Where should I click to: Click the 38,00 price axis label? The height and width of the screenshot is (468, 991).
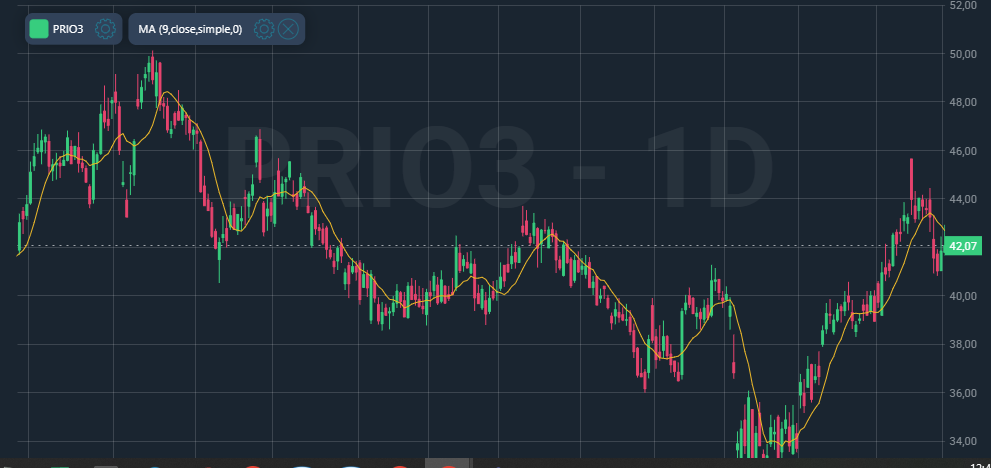(x=963, y=344)
